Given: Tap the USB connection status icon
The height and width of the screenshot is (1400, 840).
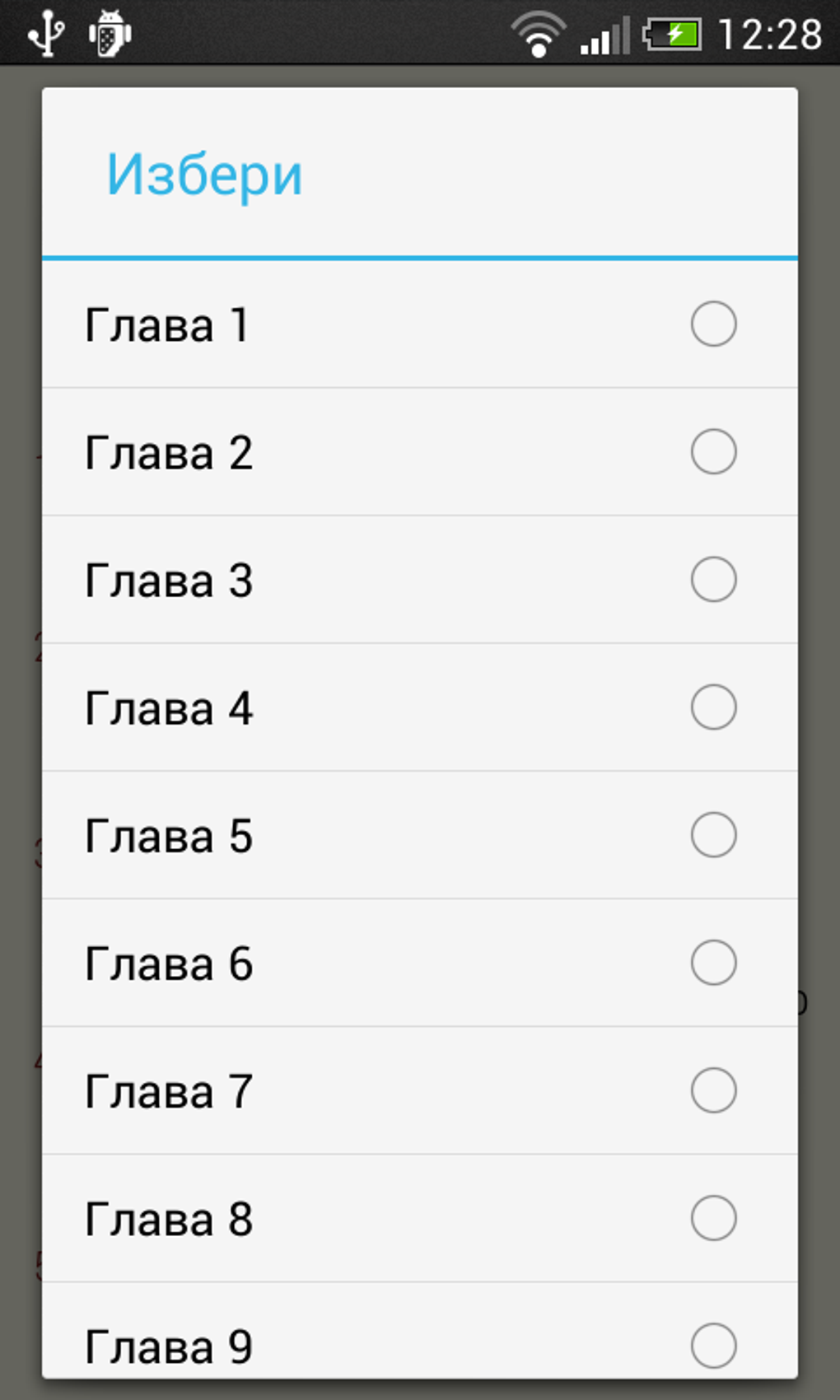Looking at the screenshot, I should pos(46,33).
